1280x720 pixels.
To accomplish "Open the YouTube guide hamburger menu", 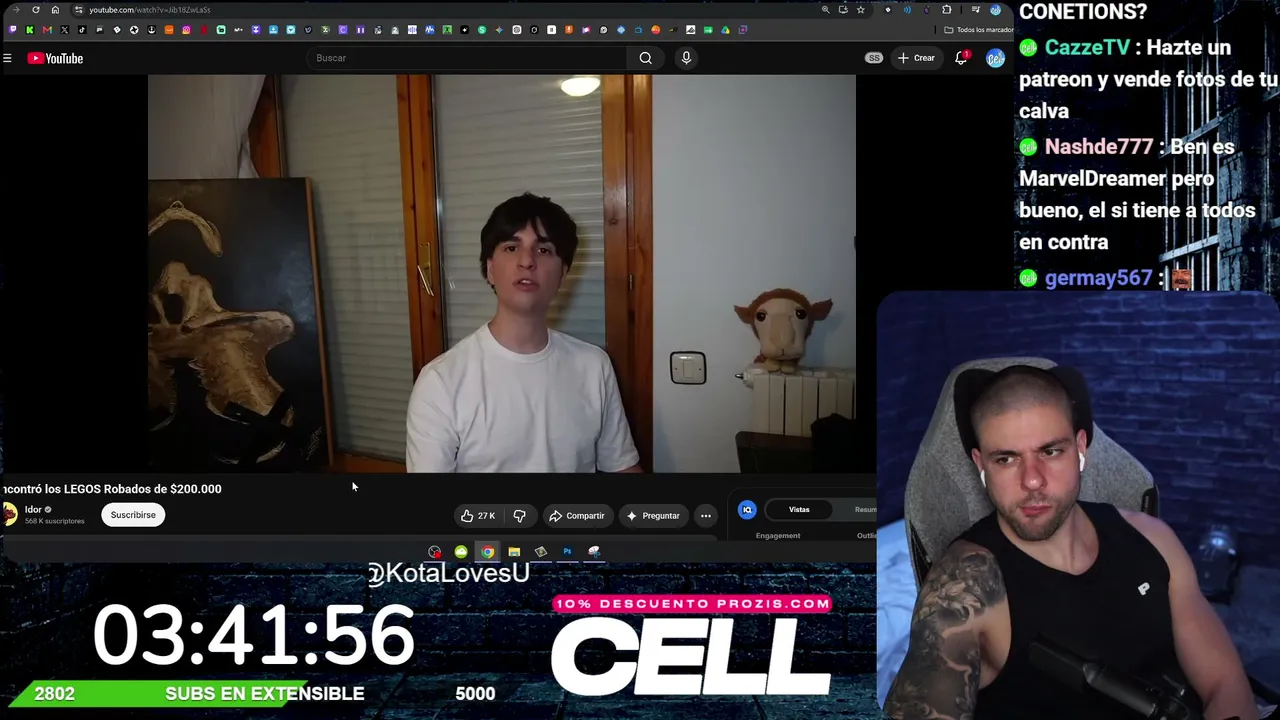I will point(7,58).
